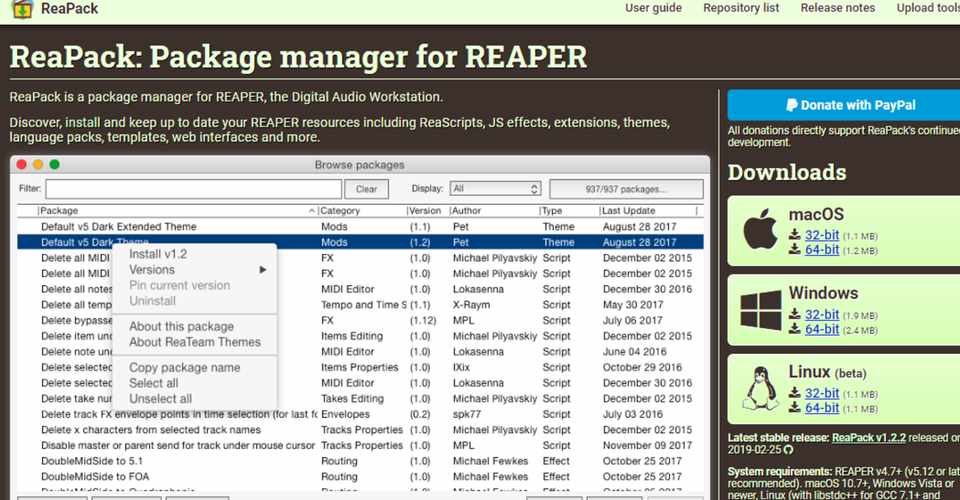Click the GitHub icon after release date
This screenshot has height=500, width=960.
click(x=788, y=450)
